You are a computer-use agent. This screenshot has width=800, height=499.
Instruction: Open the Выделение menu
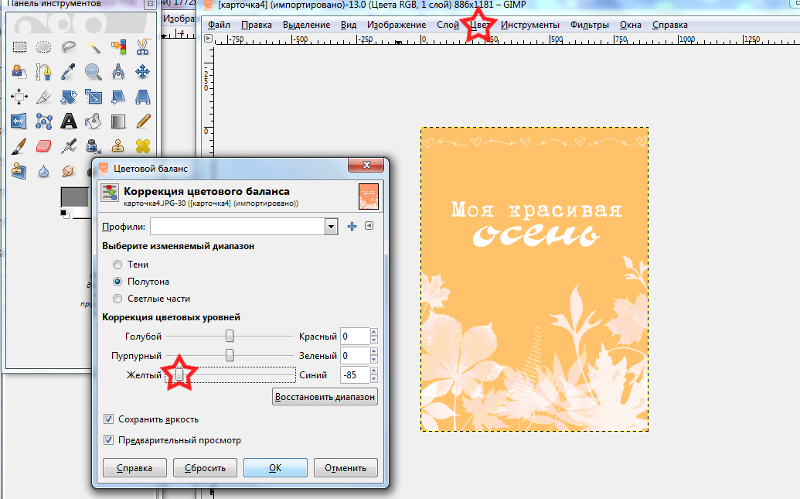point(307,25)
